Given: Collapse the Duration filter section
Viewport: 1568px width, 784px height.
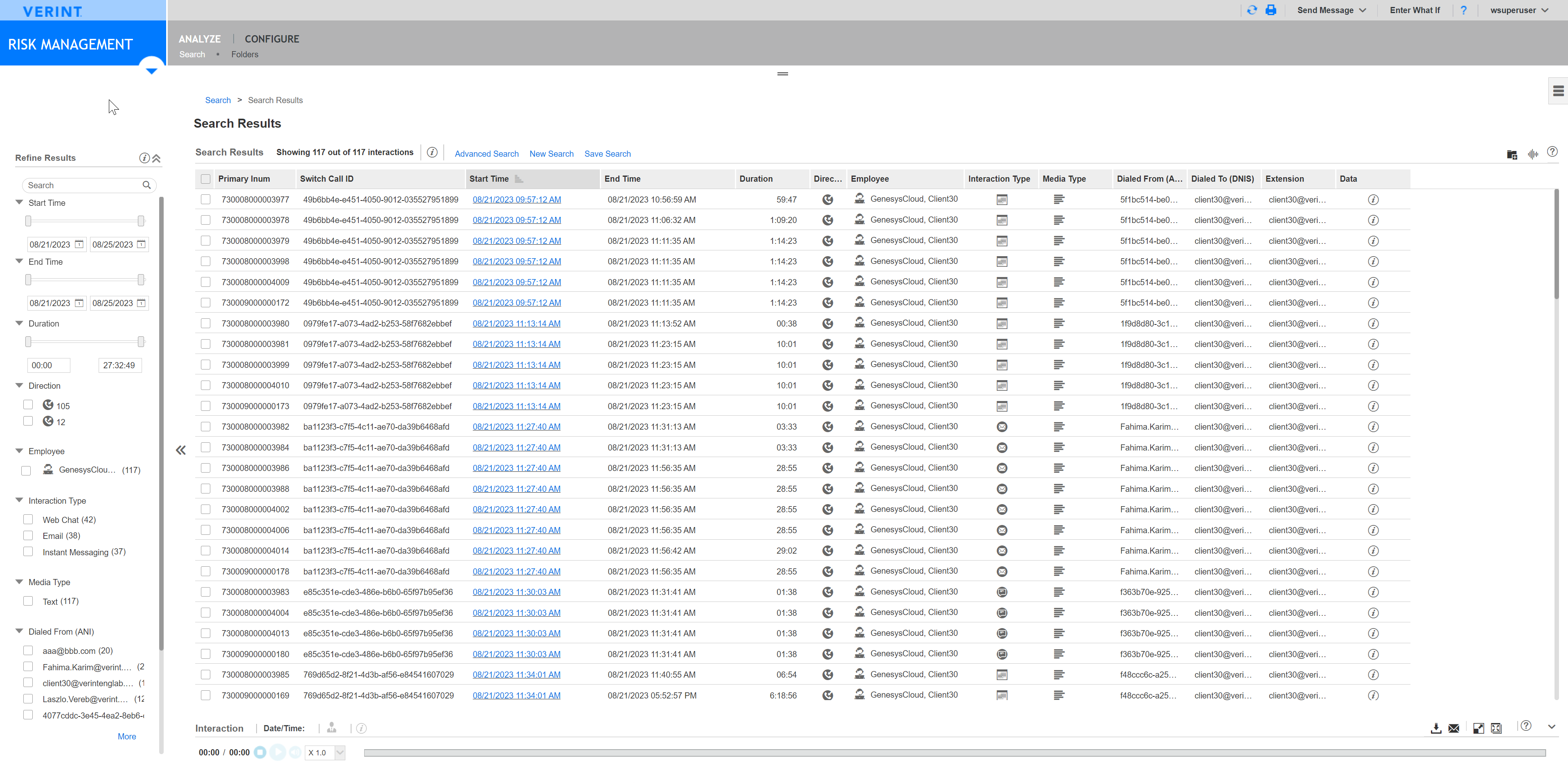Looking at the screenshot, I should tap(19, 323).
